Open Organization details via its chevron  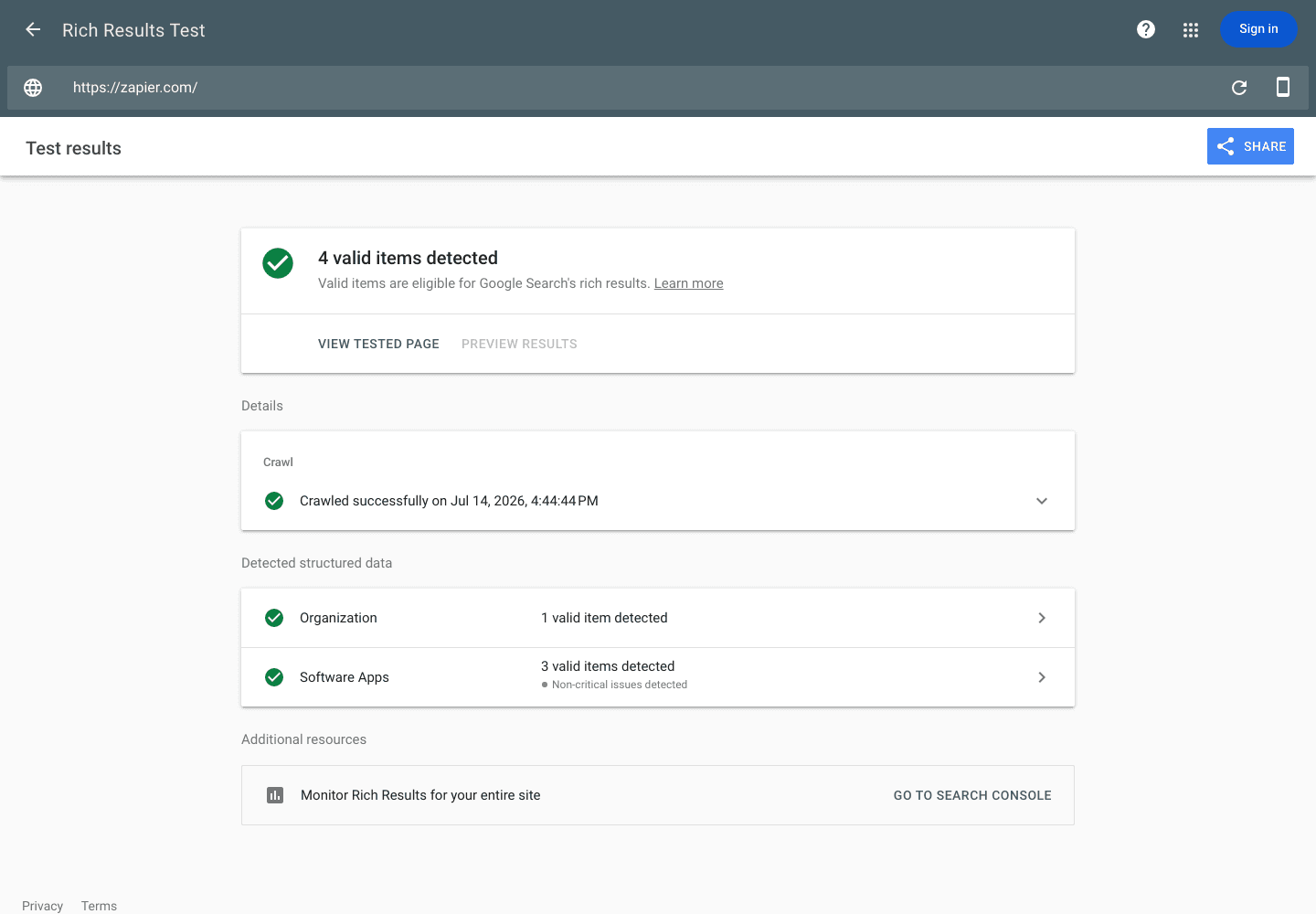click(1042, 618)
